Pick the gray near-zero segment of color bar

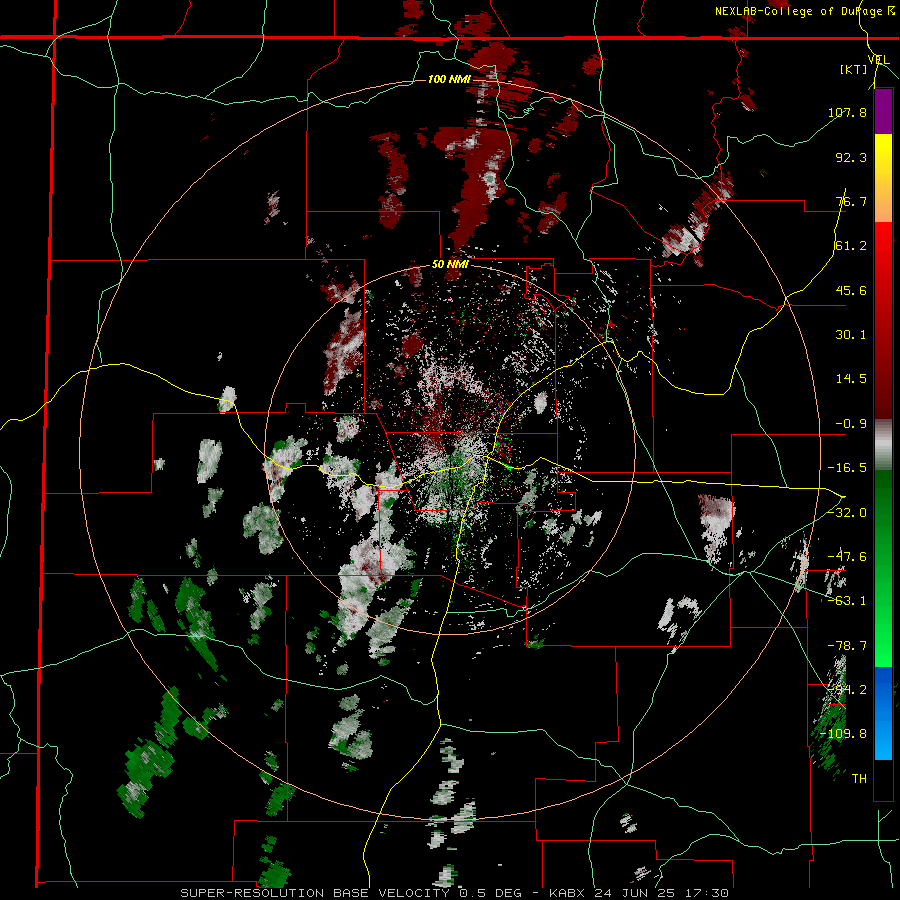[x=883, y=445]
